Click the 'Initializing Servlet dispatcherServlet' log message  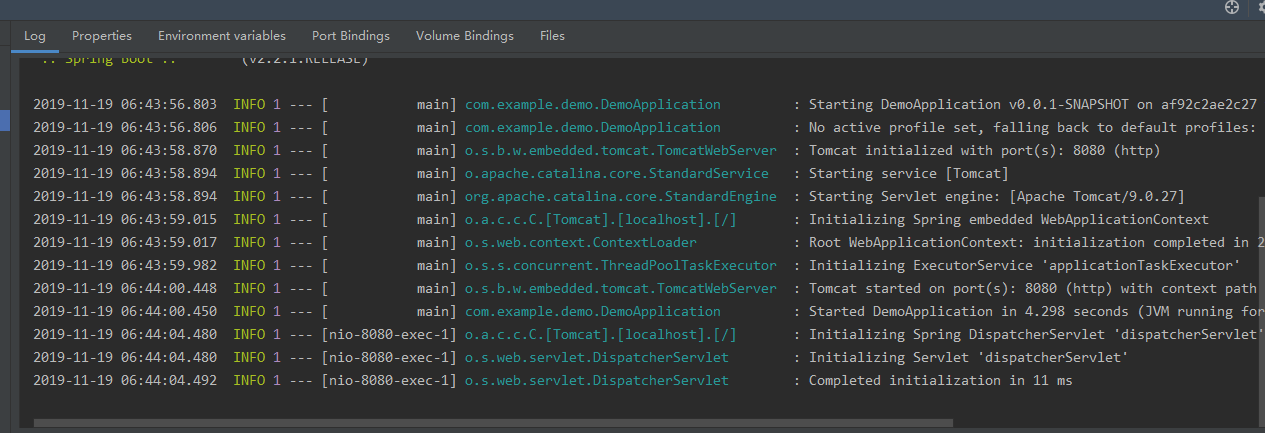[968, 357]
